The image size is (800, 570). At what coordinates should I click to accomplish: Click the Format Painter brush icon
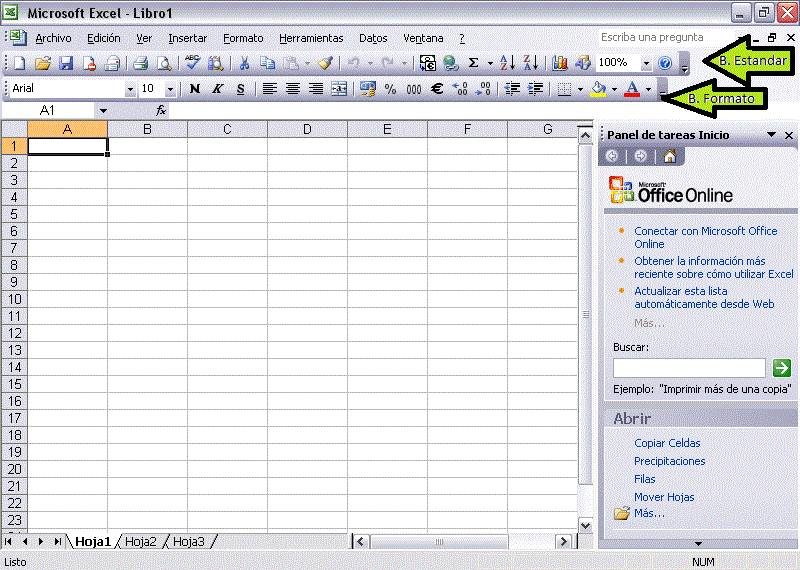pos(325,63)
